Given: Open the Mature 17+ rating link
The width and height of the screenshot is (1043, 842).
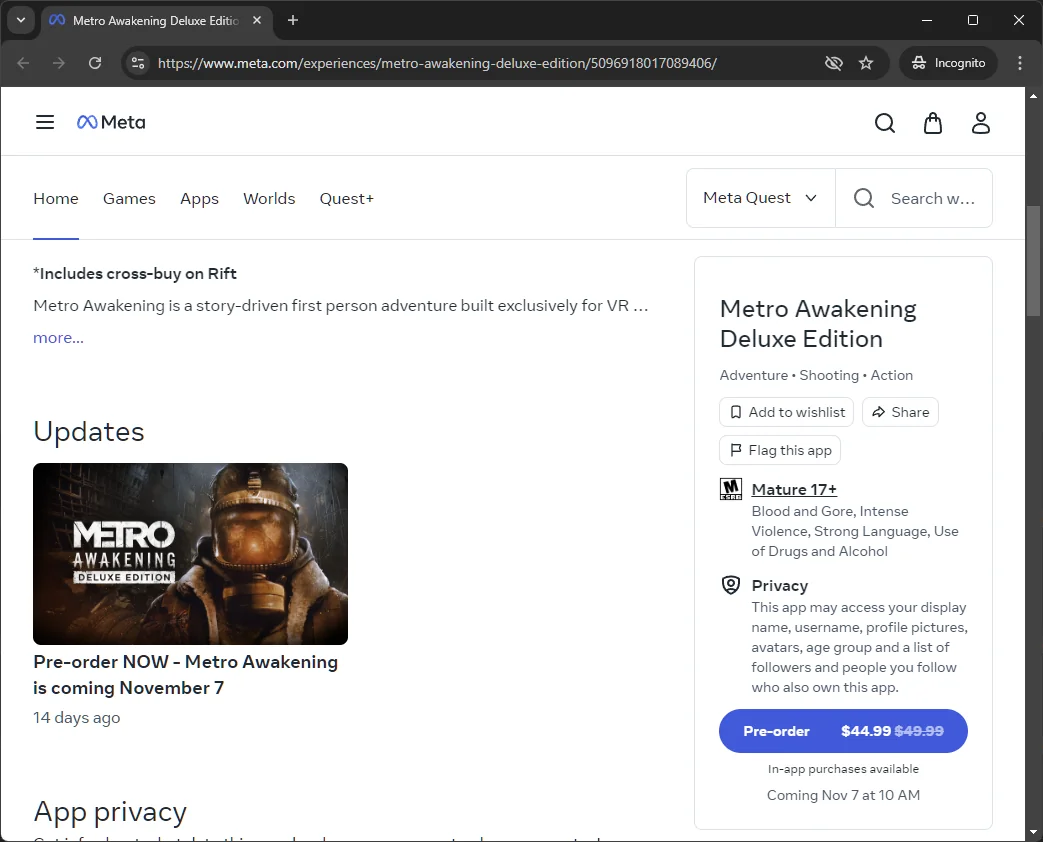Looking at the screenshot, I should [x=794, y=490].
